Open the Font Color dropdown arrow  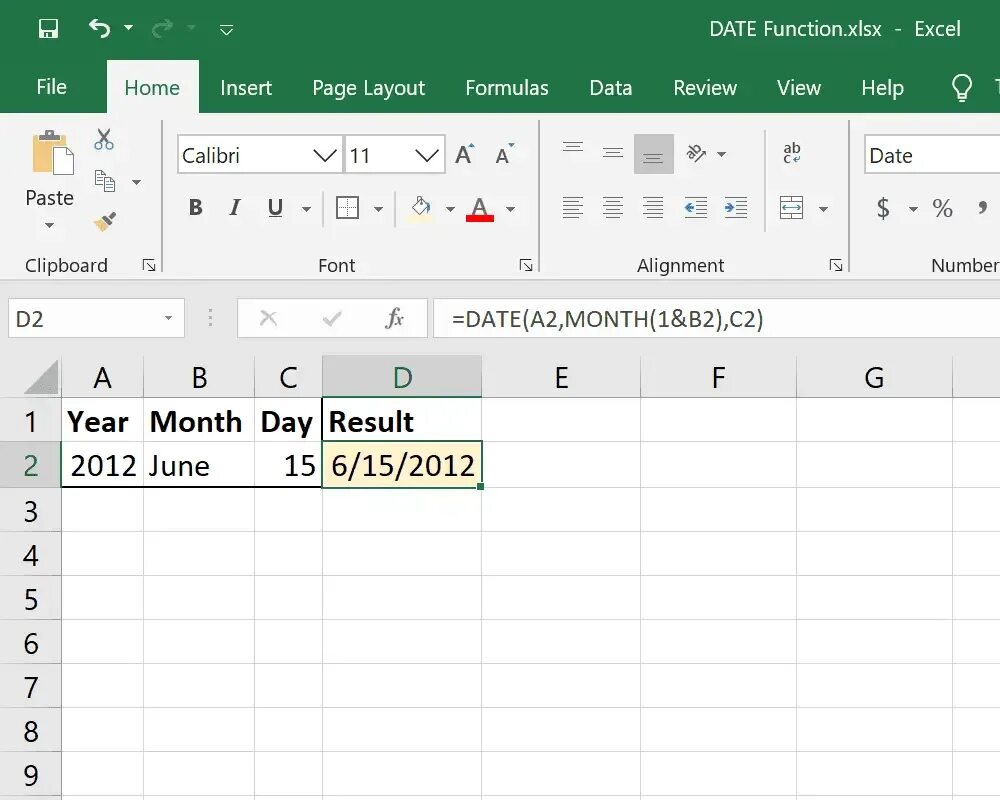[511, 209]
